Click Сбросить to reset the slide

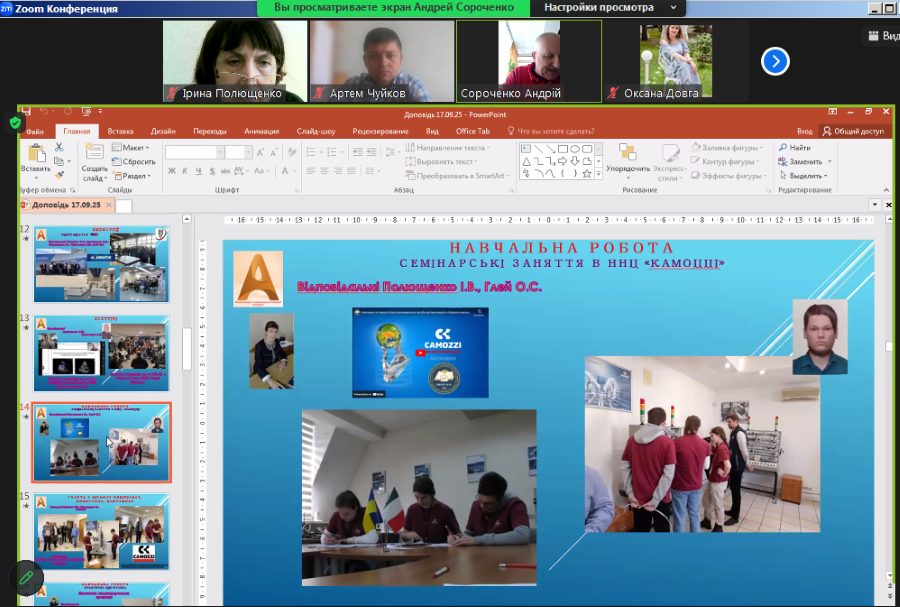click(134, 162)
